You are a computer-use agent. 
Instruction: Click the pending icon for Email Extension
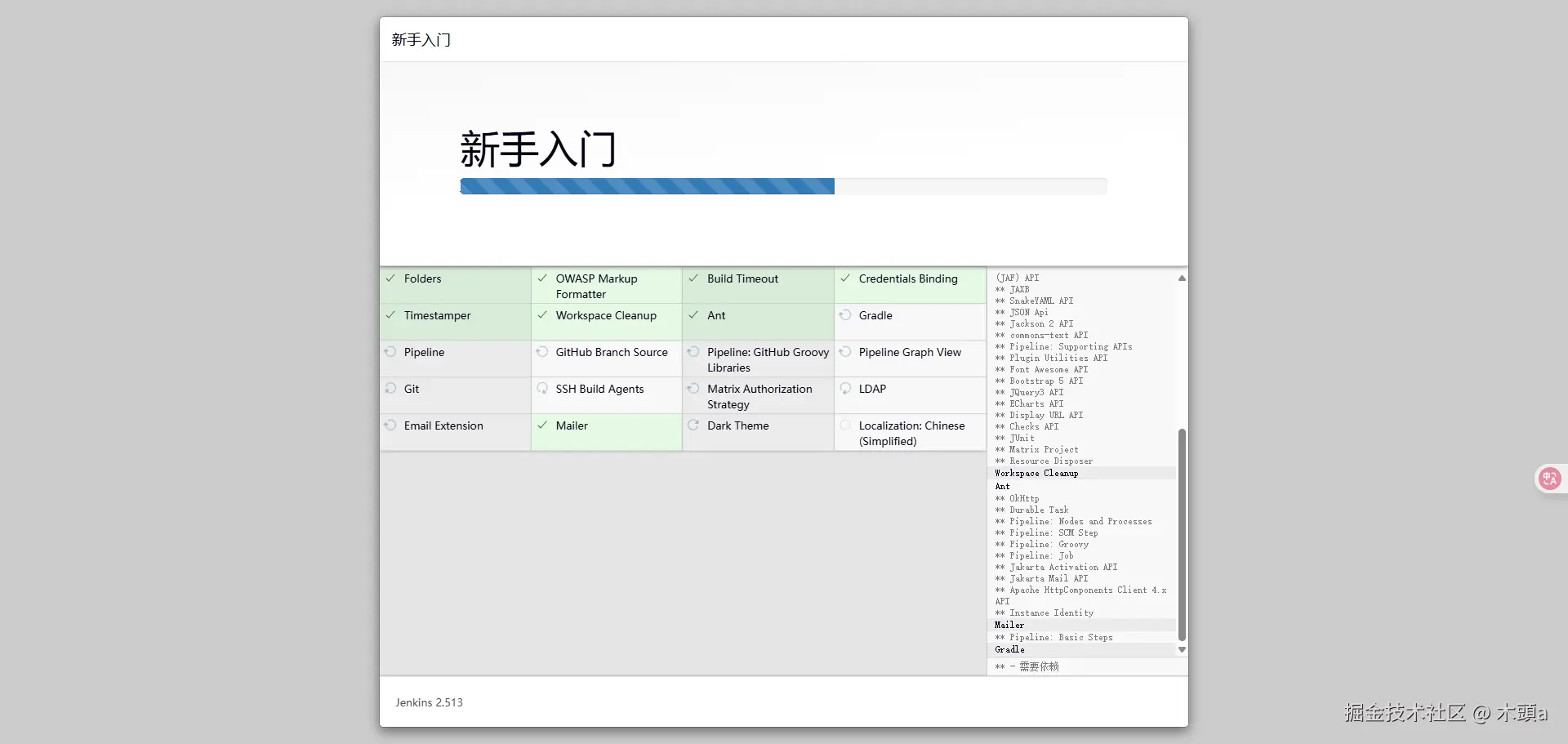pyautogui.click(x=390, y=425)
